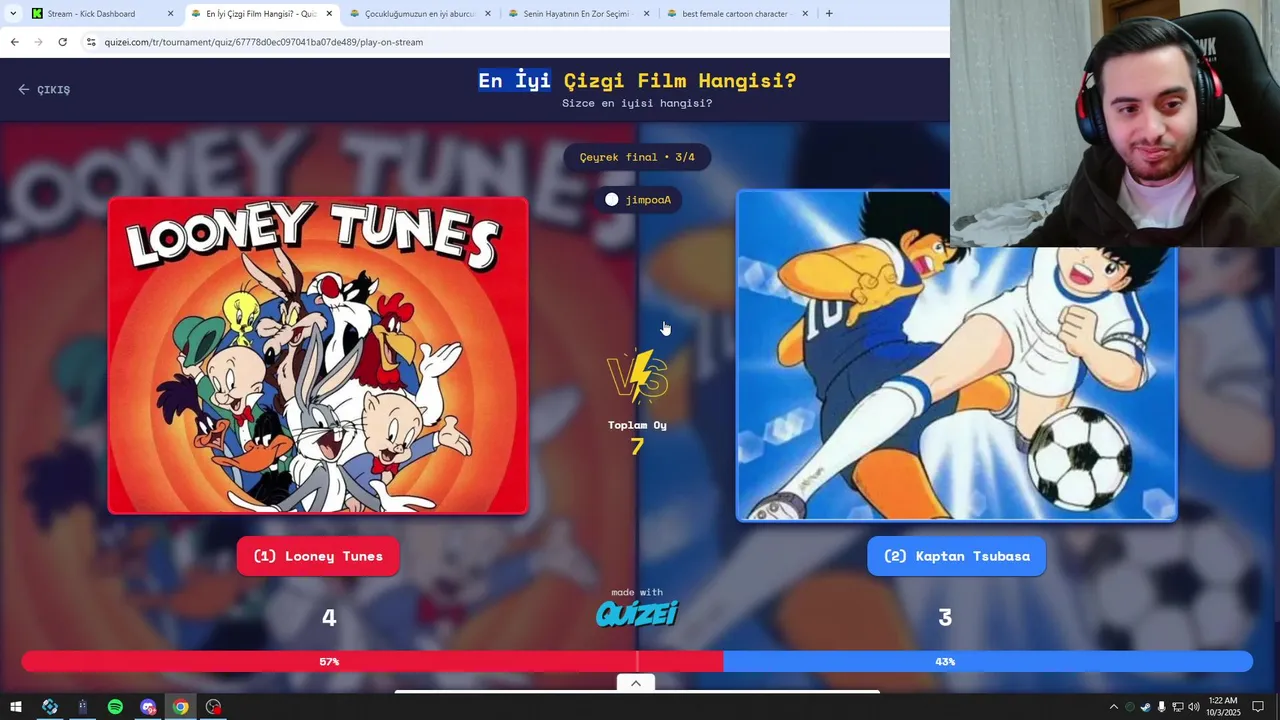Image resolution: width=1280 pixels, height=720 pixels.
Task: Click the jimpoaA voter chip
Action: click(x=638, y=200)
